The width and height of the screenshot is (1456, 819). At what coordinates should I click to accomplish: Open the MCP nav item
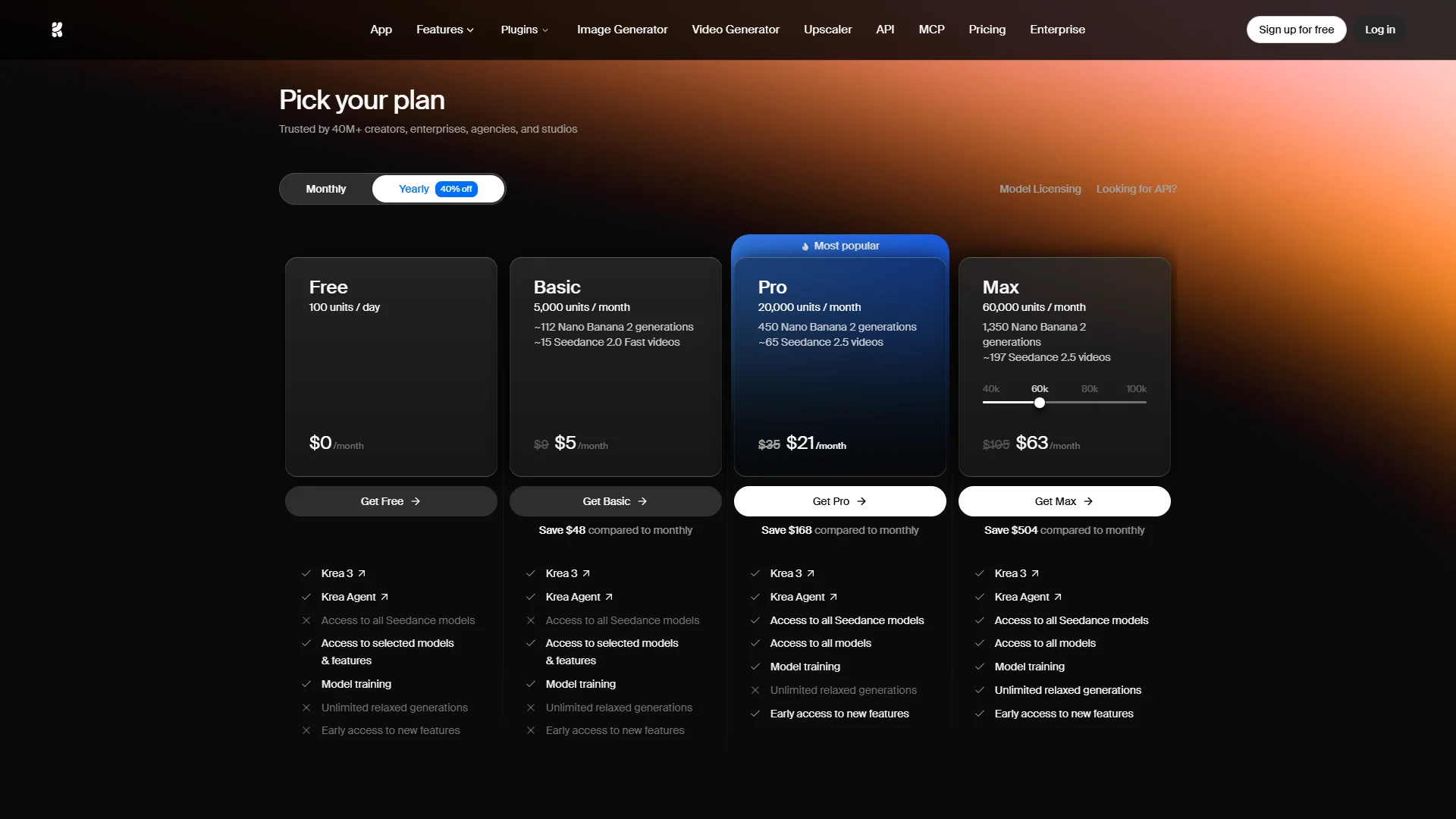[931, 30]
